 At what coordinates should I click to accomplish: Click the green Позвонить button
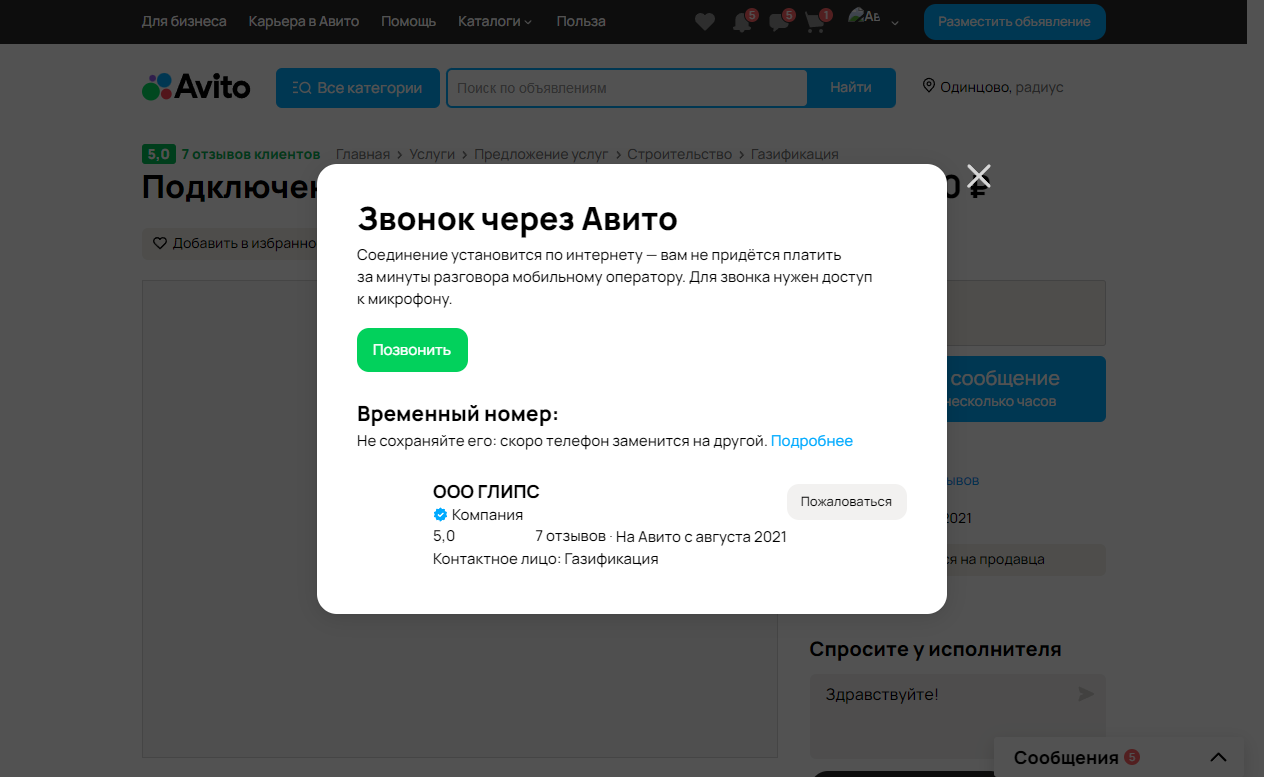tap(412, 350)
